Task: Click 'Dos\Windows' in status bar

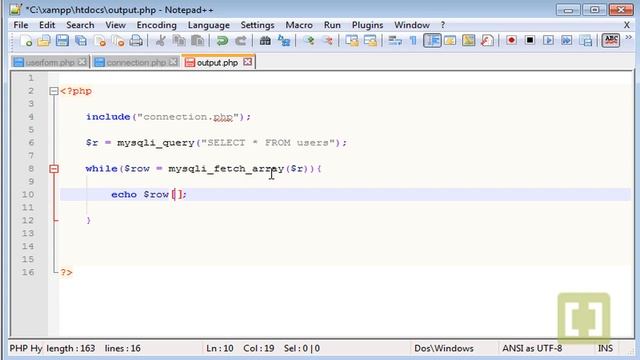Action: coord(444,348)
